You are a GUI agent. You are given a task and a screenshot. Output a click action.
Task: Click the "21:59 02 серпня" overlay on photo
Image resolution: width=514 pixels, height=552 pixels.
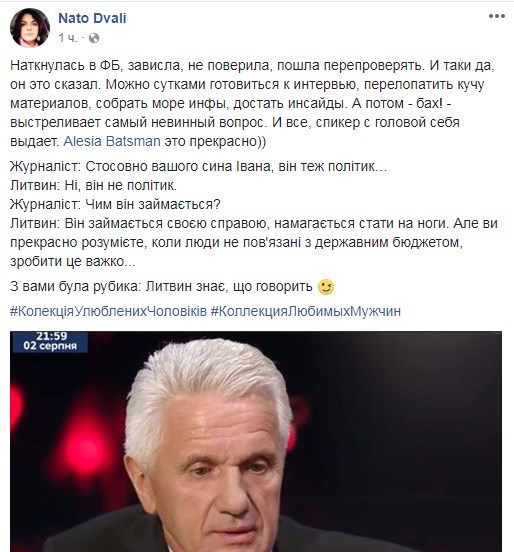(x=50, y=341)
